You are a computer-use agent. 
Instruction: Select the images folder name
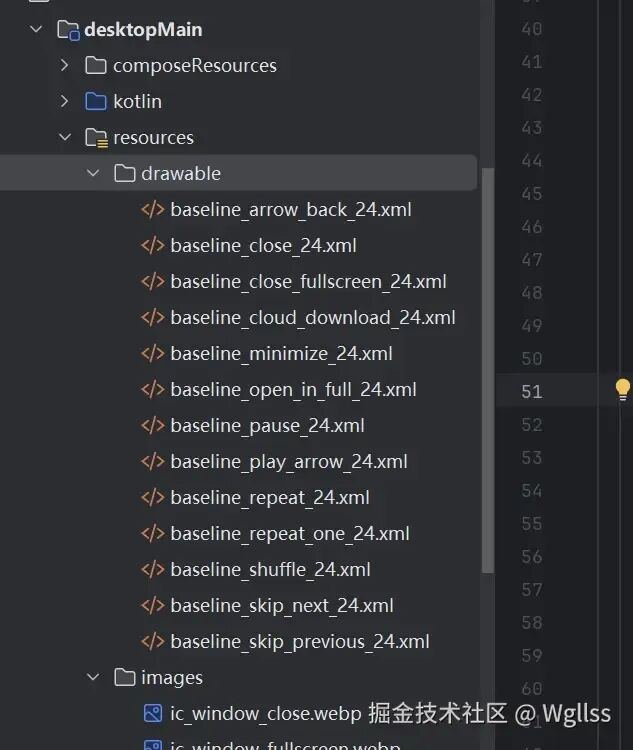[x=172, y=678]
